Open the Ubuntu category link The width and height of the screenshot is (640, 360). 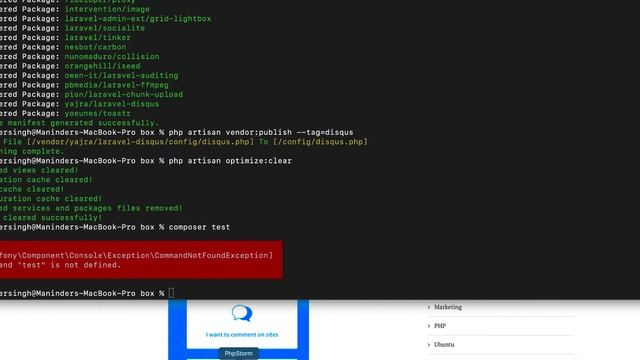click(x=444, y=344)
